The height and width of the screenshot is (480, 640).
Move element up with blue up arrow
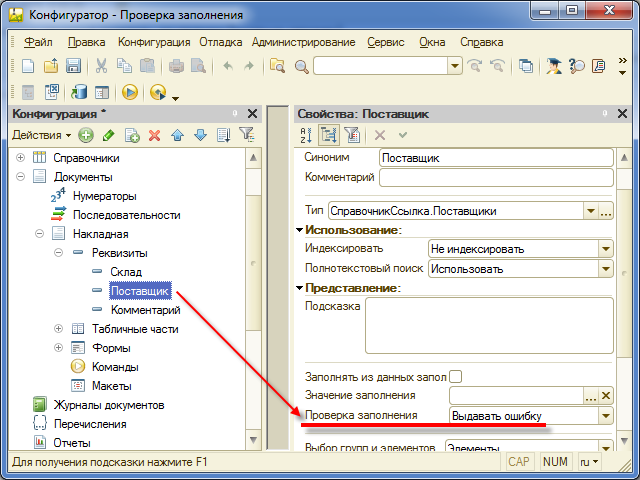click(x=177, y=135)
